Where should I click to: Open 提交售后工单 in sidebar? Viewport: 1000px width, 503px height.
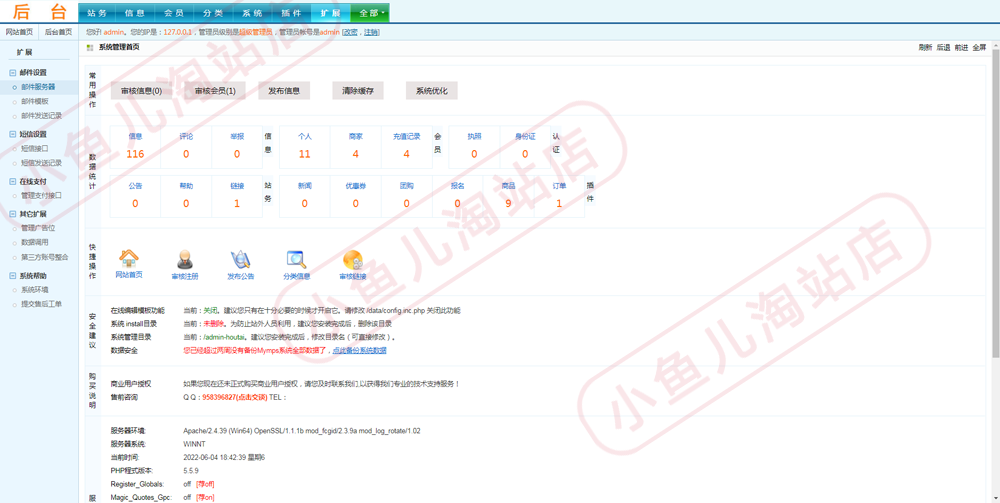[41, 305]
